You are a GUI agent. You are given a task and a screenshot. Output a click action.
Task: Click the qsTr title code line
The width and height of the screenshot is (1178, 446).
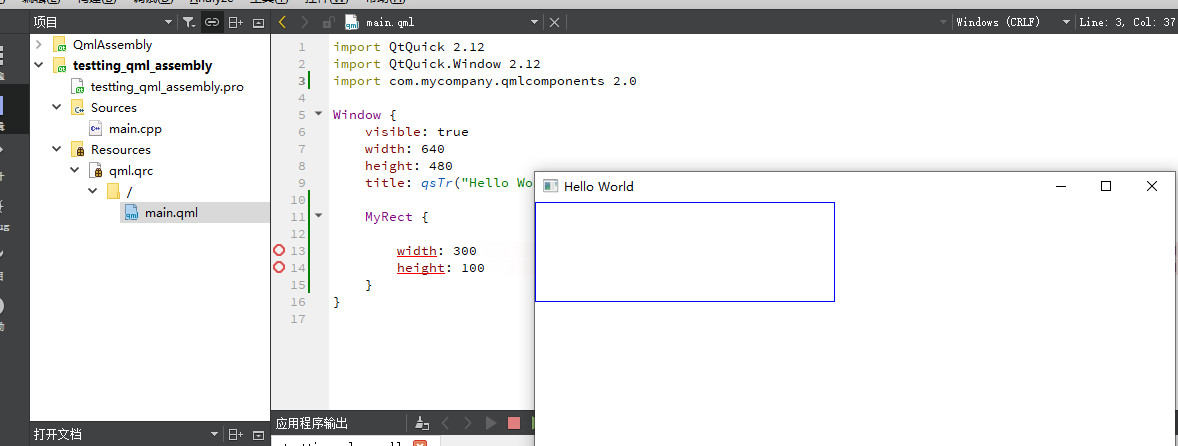point(449,182)
